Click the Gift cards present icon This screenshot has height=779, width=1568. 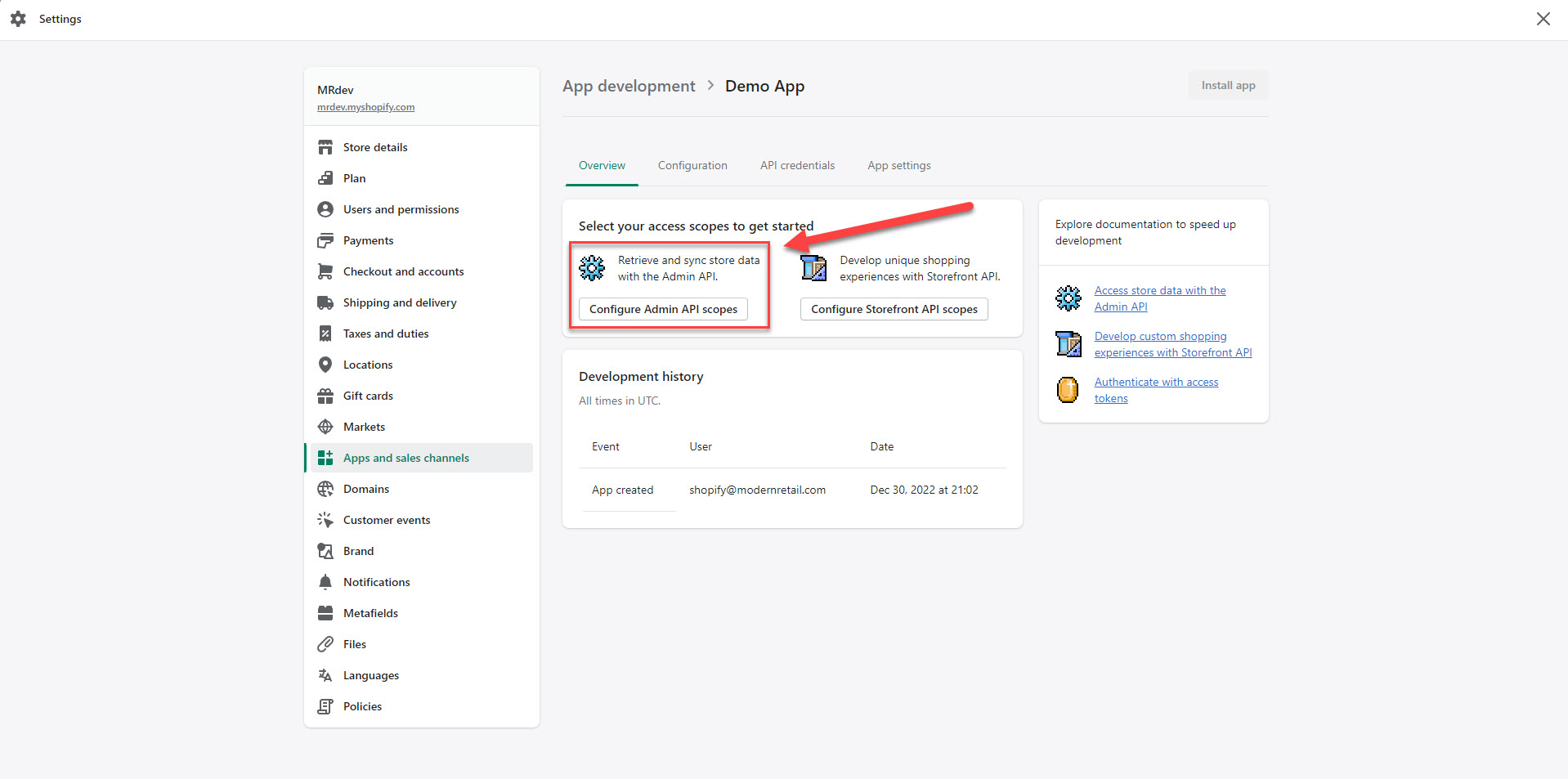[x=325, y=396]
